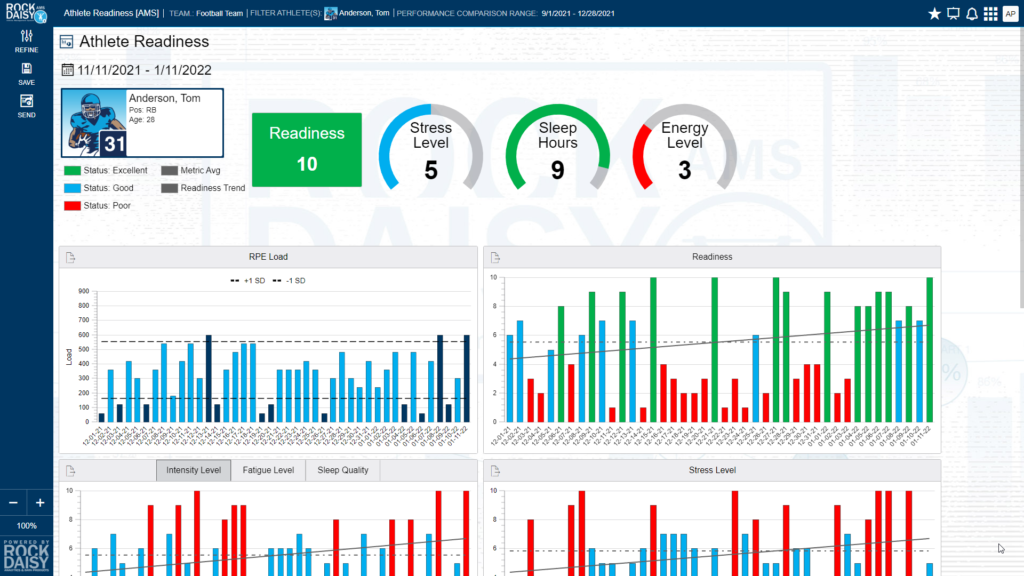Click the calendar icon beside date range

point(67,69)
